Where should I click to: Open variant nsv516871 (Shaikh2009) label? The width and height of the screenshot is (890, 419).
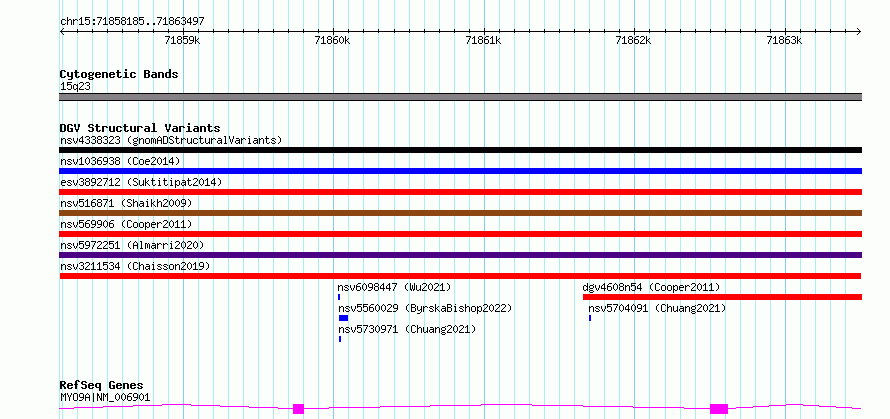pyautogui.click(x=126, y=203)
